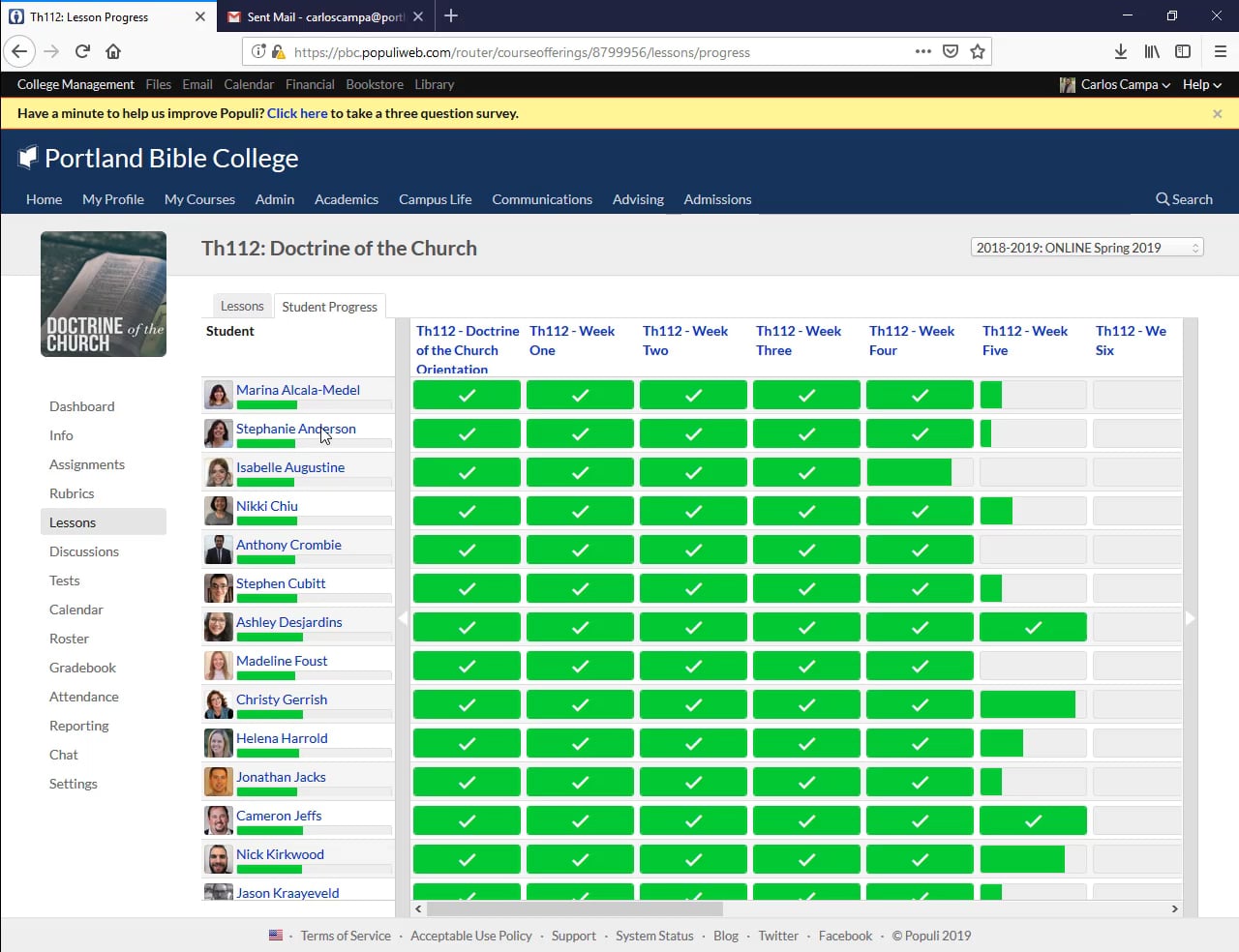Click Christy Gerrish's Week Five progress bar
This screenshot has height=952, width=1239.
pyautogui.click(x=1033, y=704)
